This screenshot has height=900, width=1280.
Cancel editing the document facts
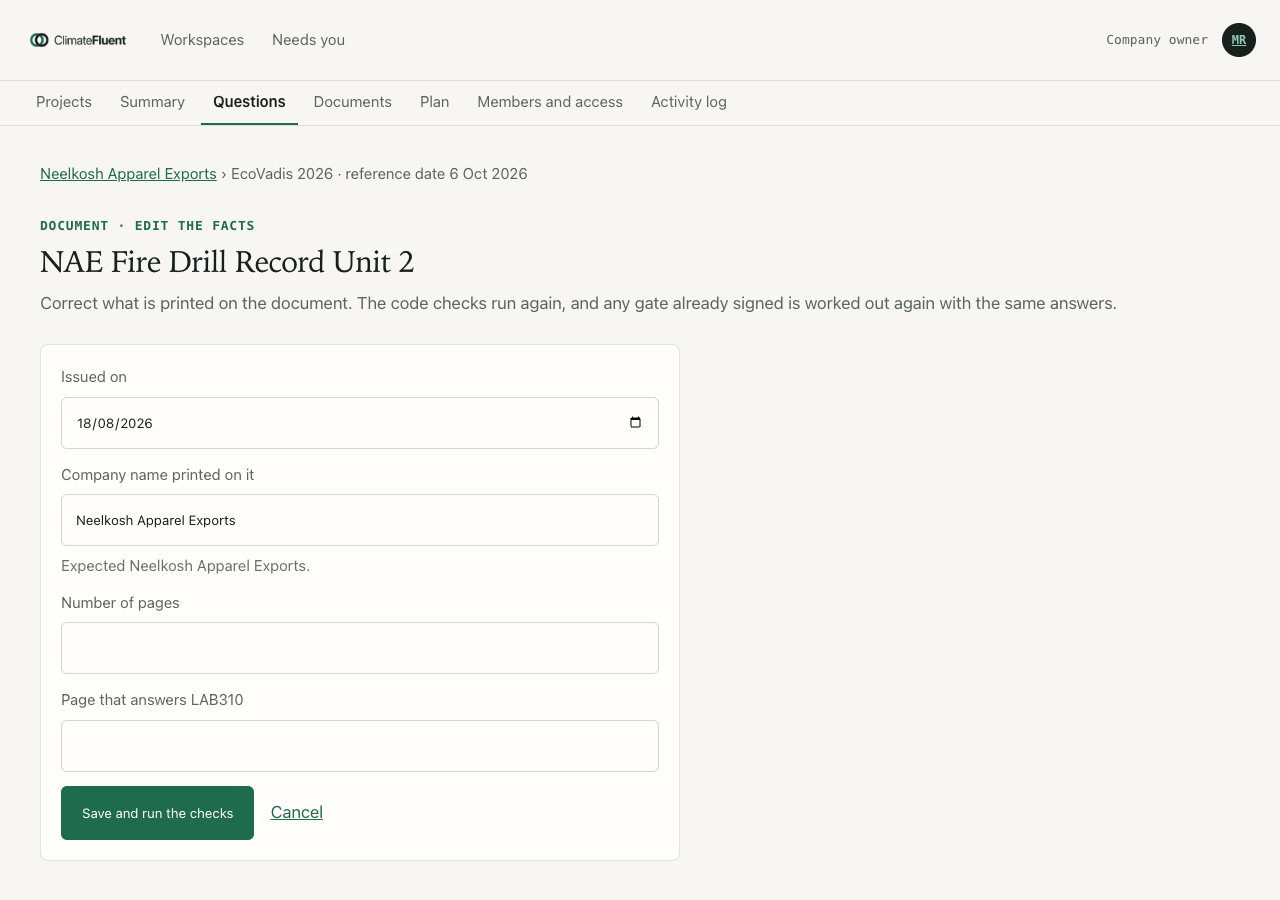point(297,812)
